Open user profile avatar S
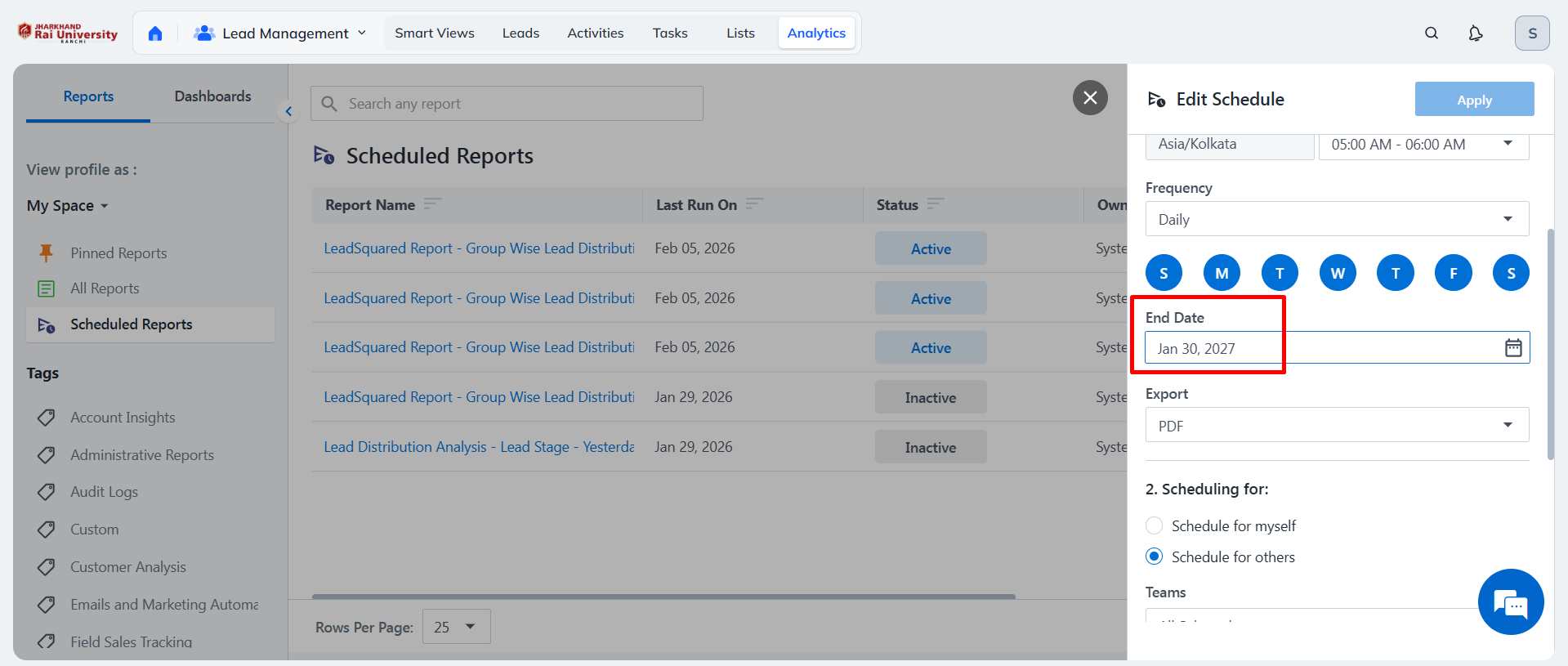 [1532, 34]
